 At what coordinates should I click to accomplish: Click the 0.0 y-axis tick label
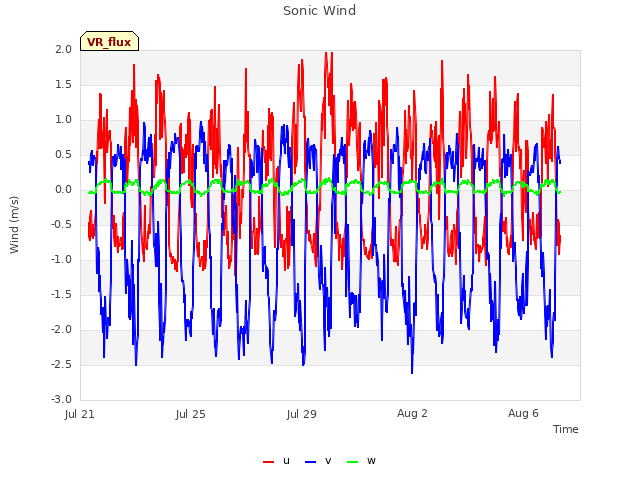[x=63, y=189]
